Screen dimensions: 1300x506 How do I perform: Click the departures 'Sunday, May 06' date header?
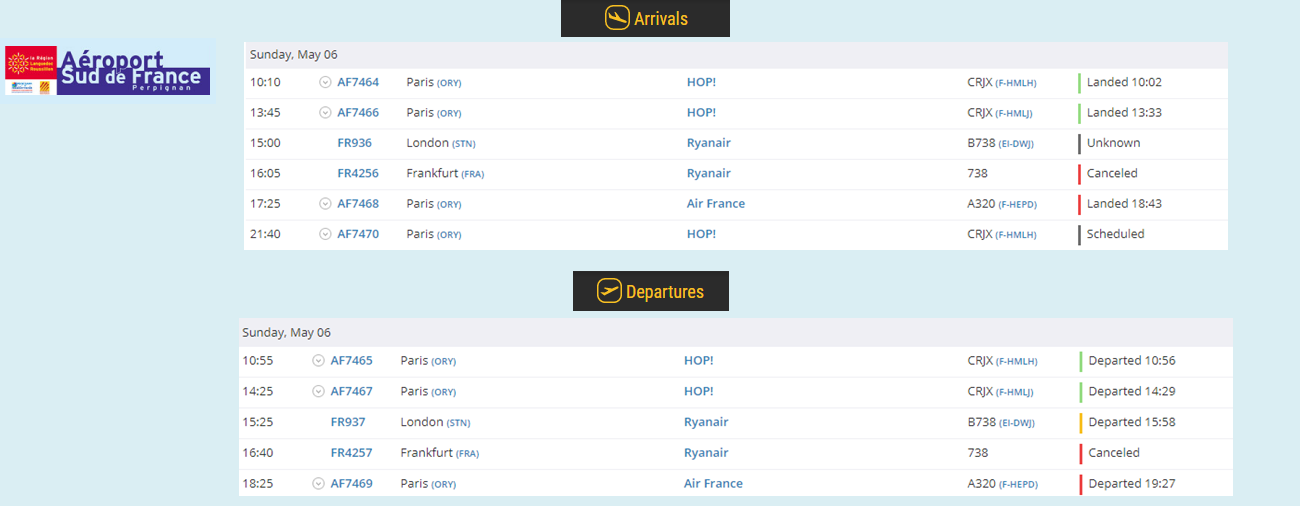pyautogui.click(x=735, y=332)
